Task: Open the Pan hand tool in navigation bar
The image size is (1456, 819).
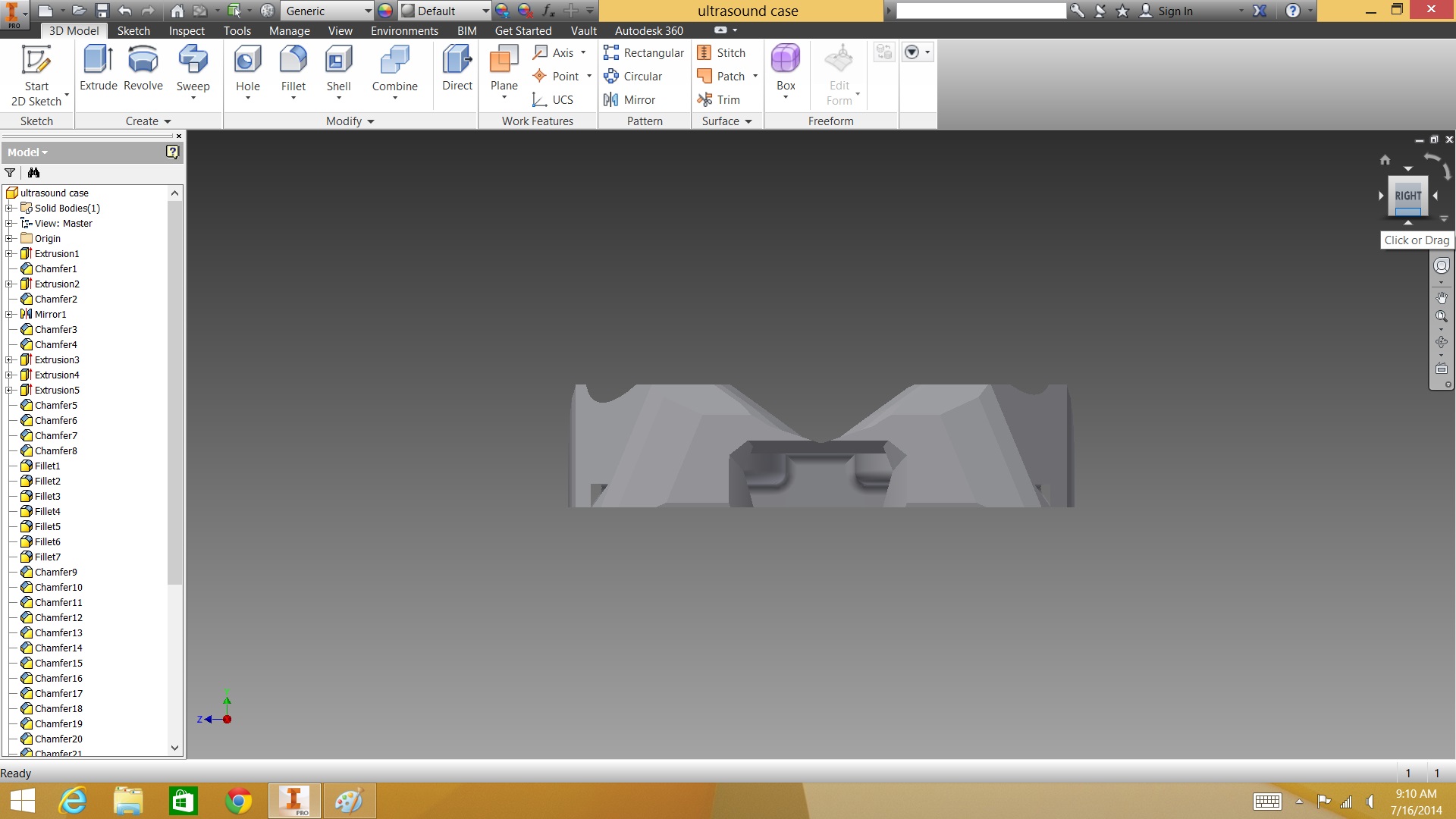Action: tap(1442, 298)
